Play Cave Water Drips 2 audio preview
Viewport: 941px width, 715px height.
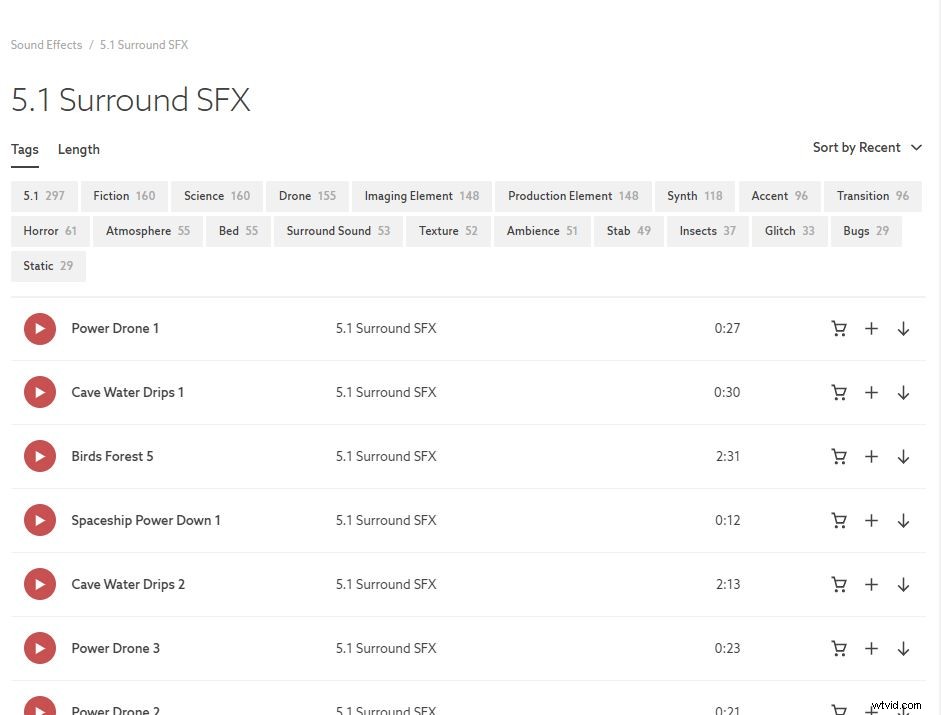[x=40, y=584]
